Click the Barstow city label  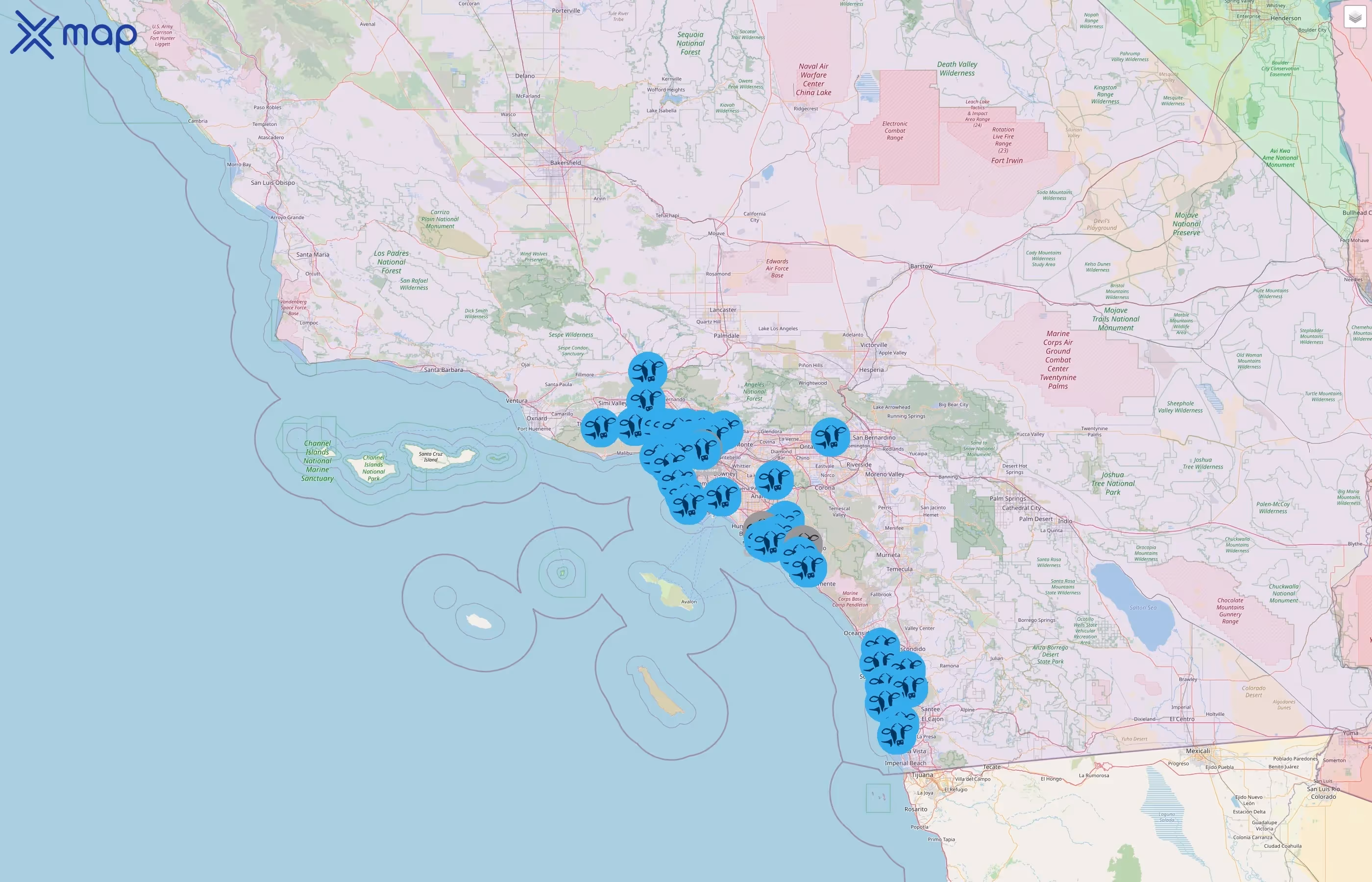pos(921,267)
